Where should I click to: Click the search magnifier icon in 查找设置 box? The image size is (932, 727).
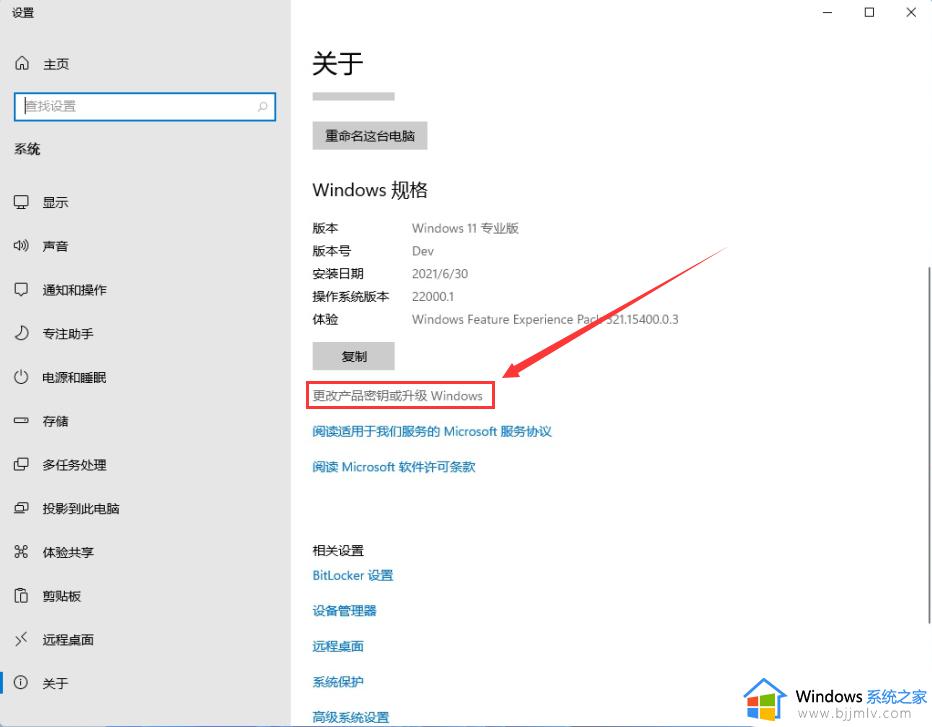pyautogui.click(x=262, y=106)
